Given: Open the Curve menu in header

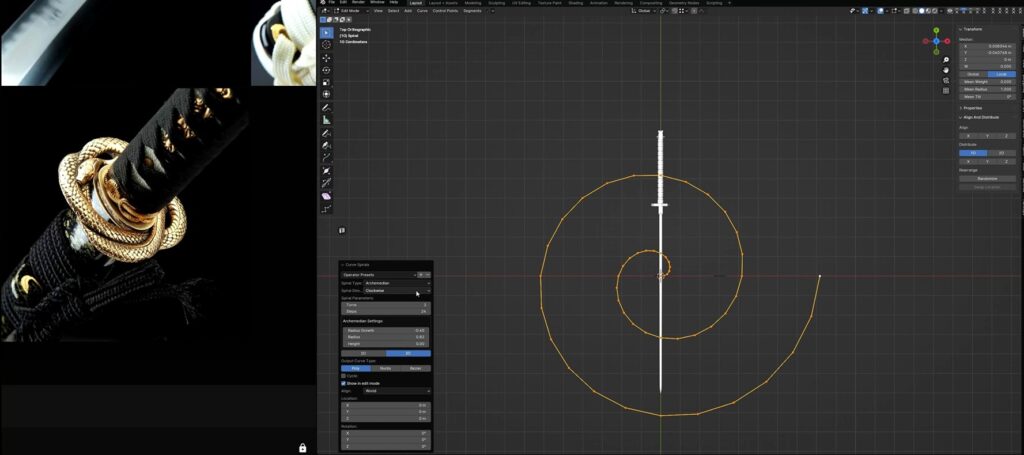Looking at the screenshot, I should (421, 10).
